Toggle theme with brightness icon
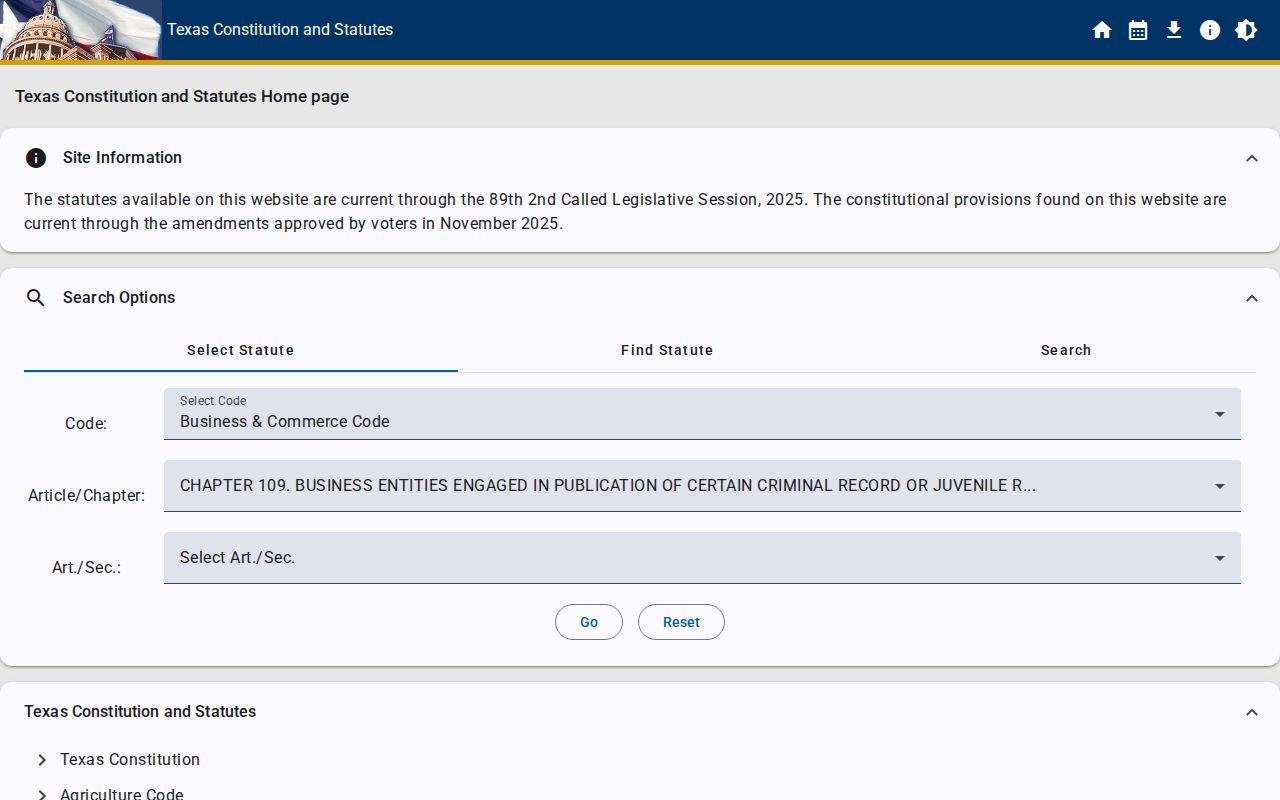This screenshot has width=1280, height=800. 1246,30
